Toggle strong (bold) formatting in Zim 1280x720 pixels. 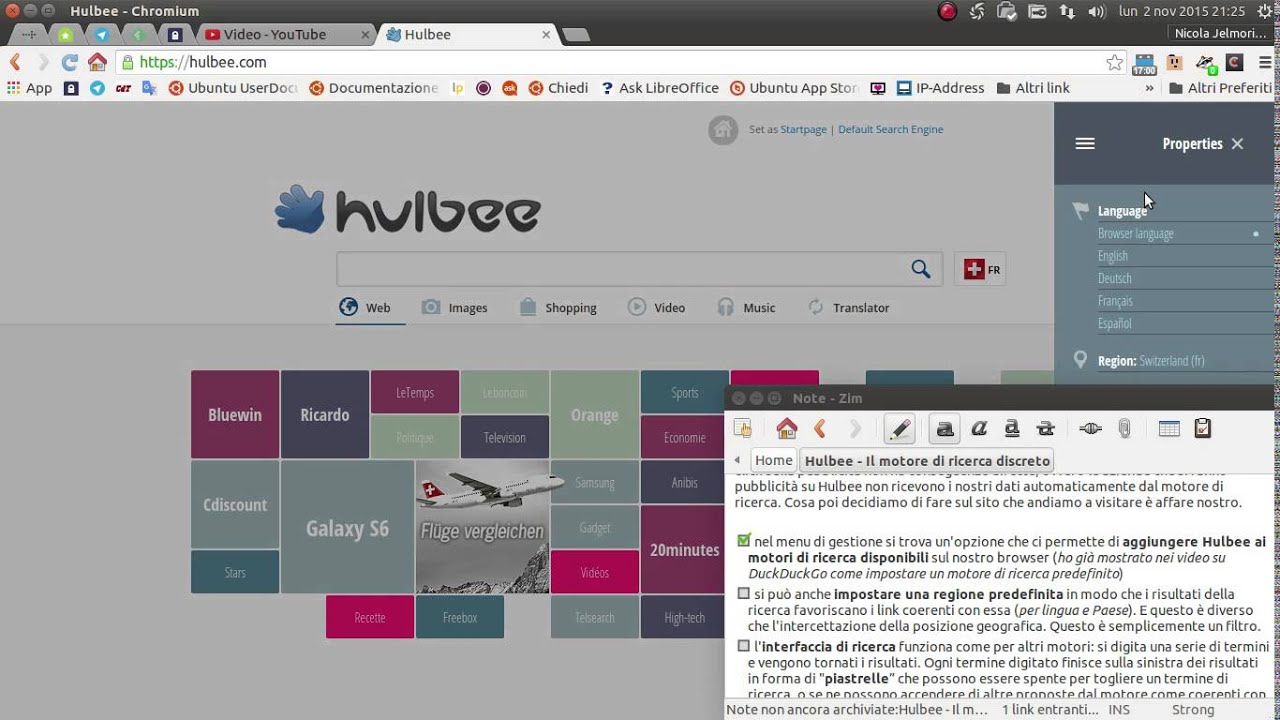(945, 429)
